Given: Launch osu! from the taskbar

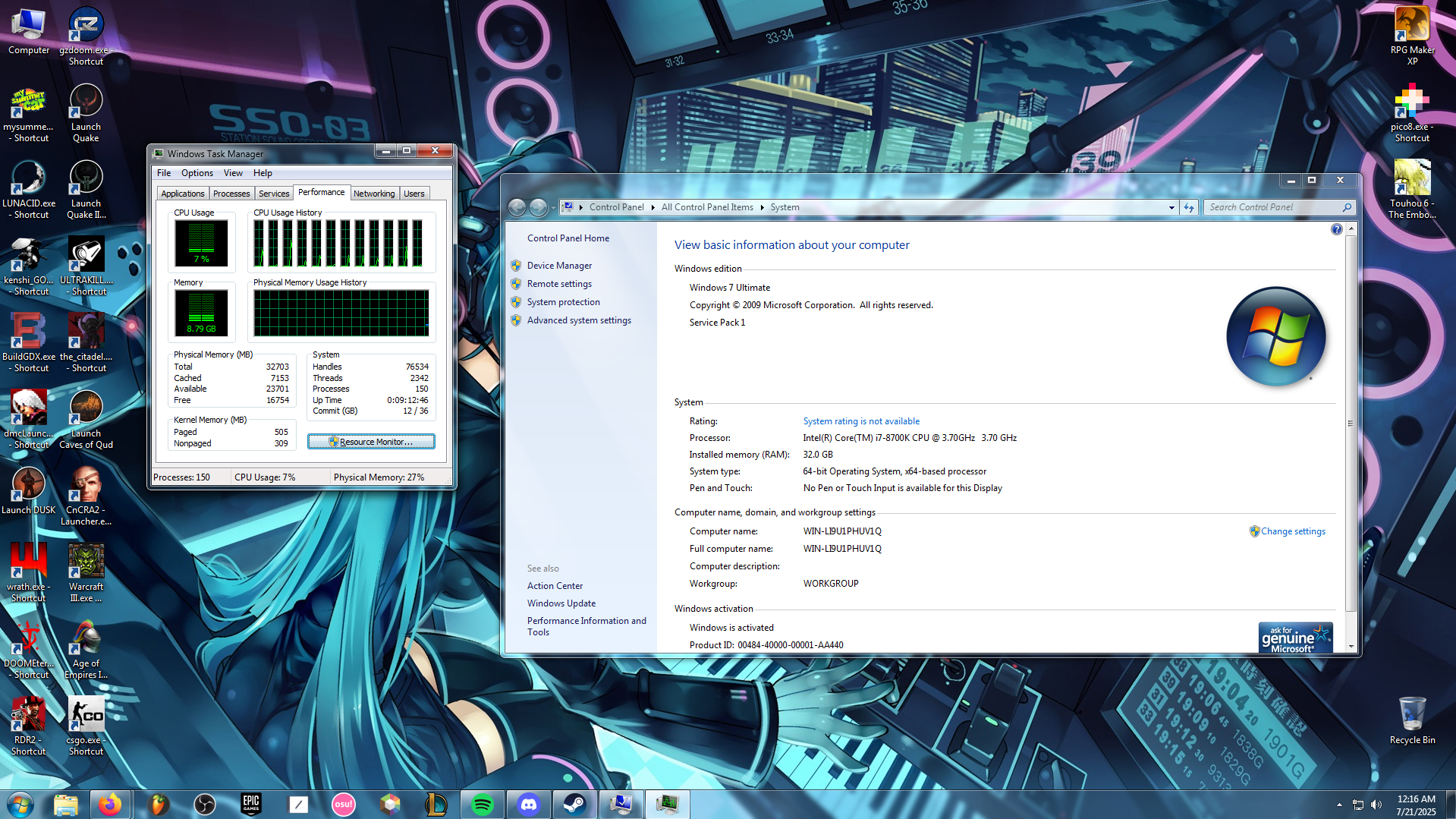Looking at the screenshot, I should pyautogui.click(x=344, y=804).
